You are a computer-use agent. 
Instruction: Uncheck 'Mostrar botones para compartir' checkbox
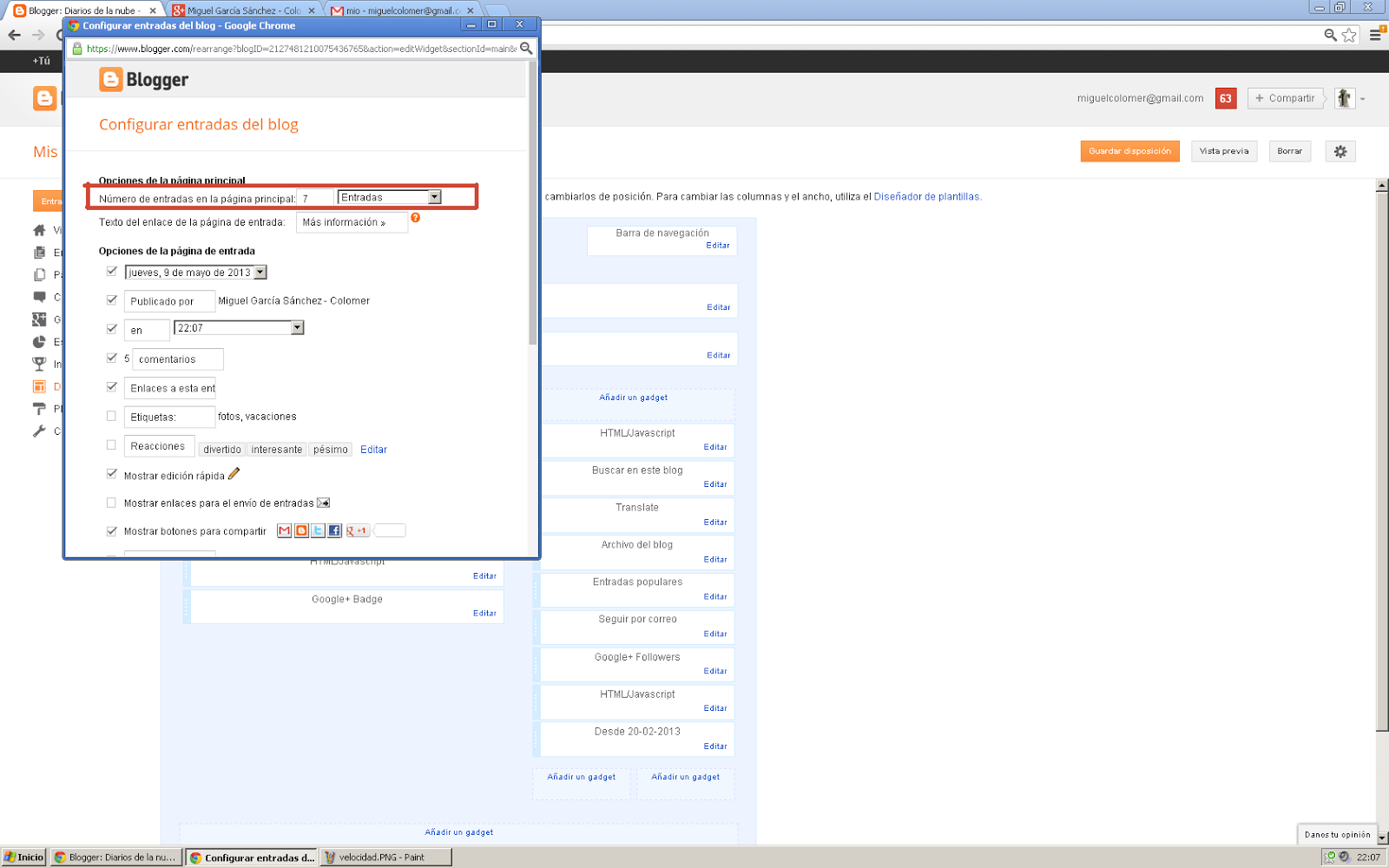click(x=111, y=531)
